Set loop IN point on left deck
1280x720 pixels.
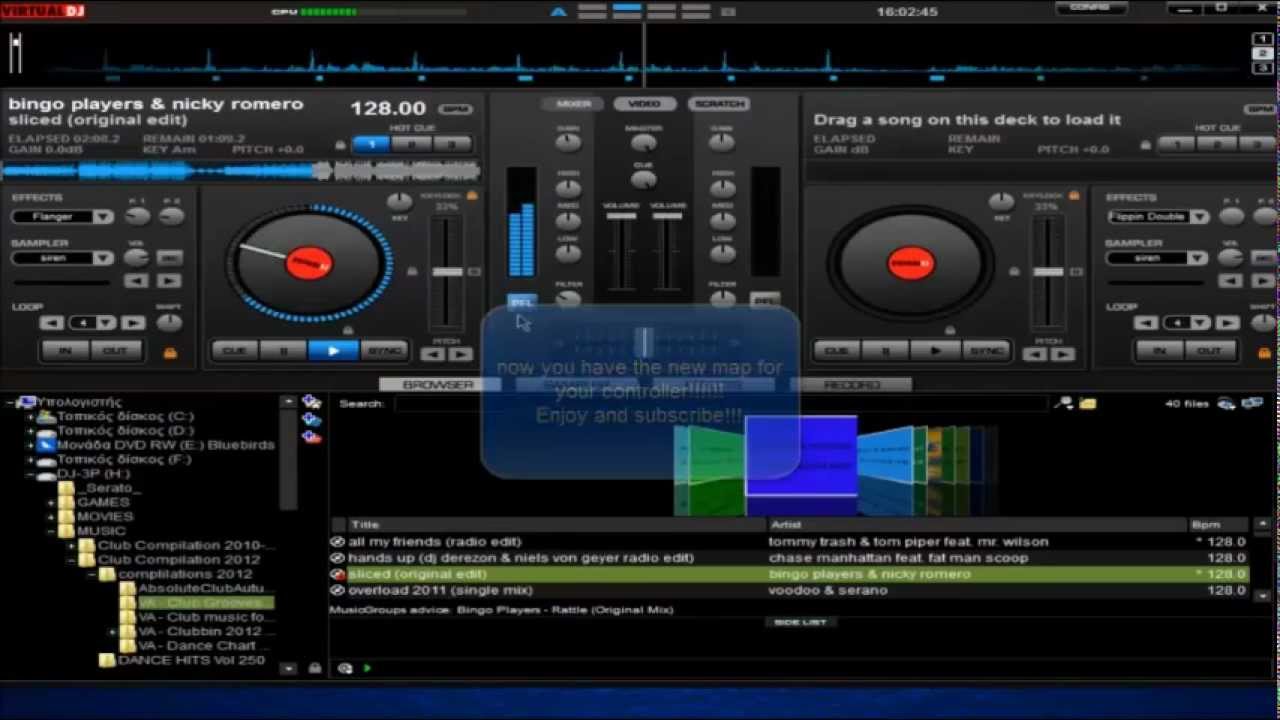click(65, 351)
